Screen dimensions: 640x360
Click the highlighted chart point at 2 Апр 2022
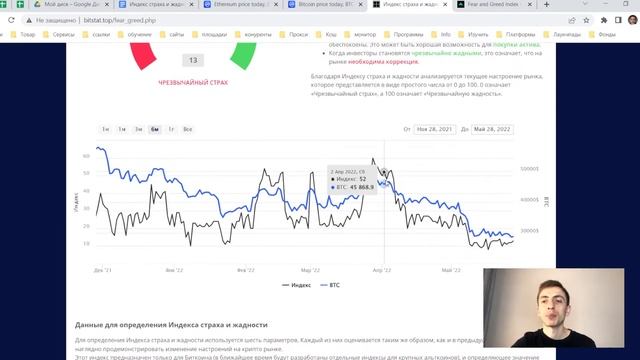(x=384, y=172)
